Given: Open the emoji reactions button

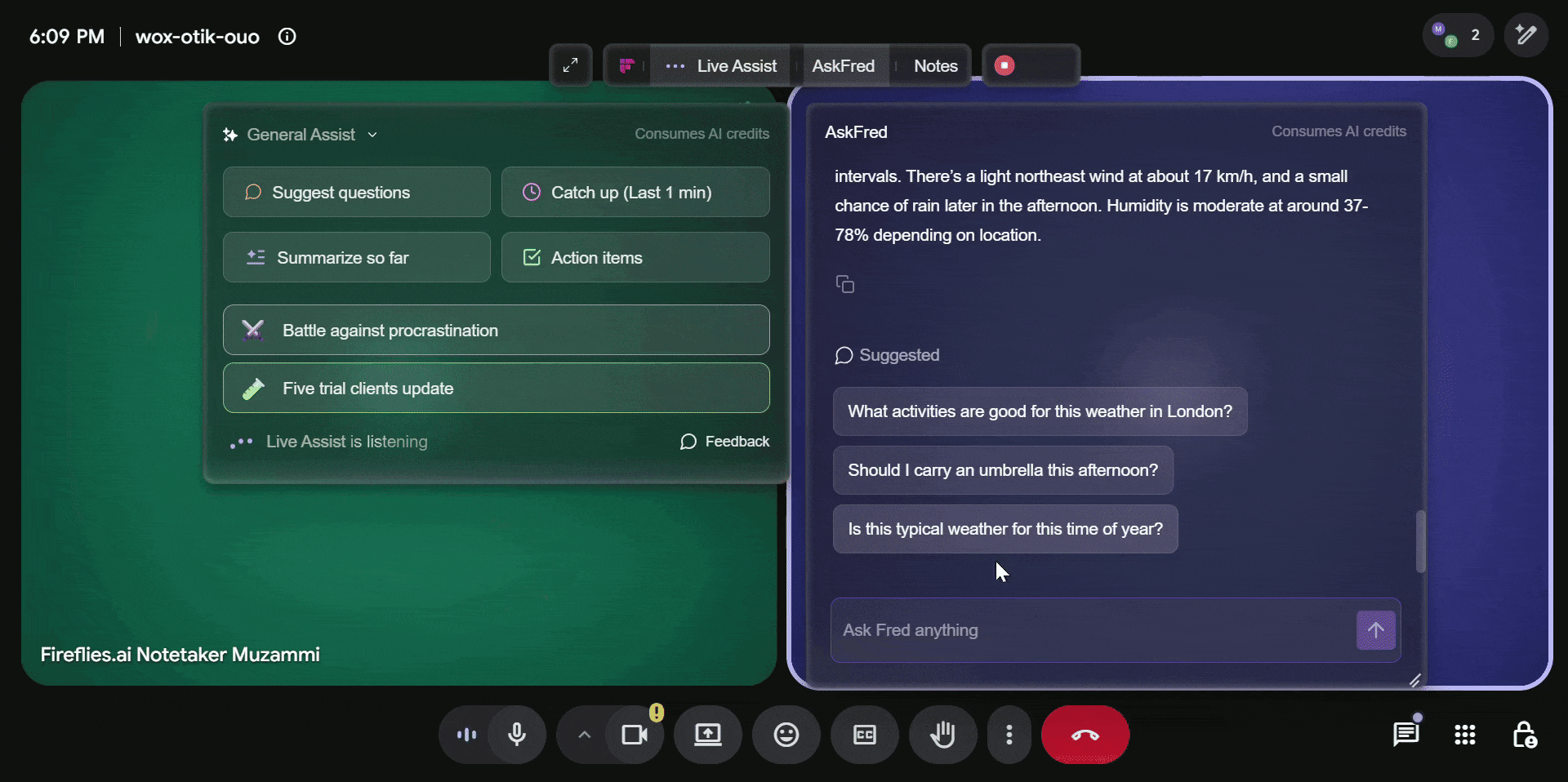Looking at the screenshot, I should (x=786, y=735).
